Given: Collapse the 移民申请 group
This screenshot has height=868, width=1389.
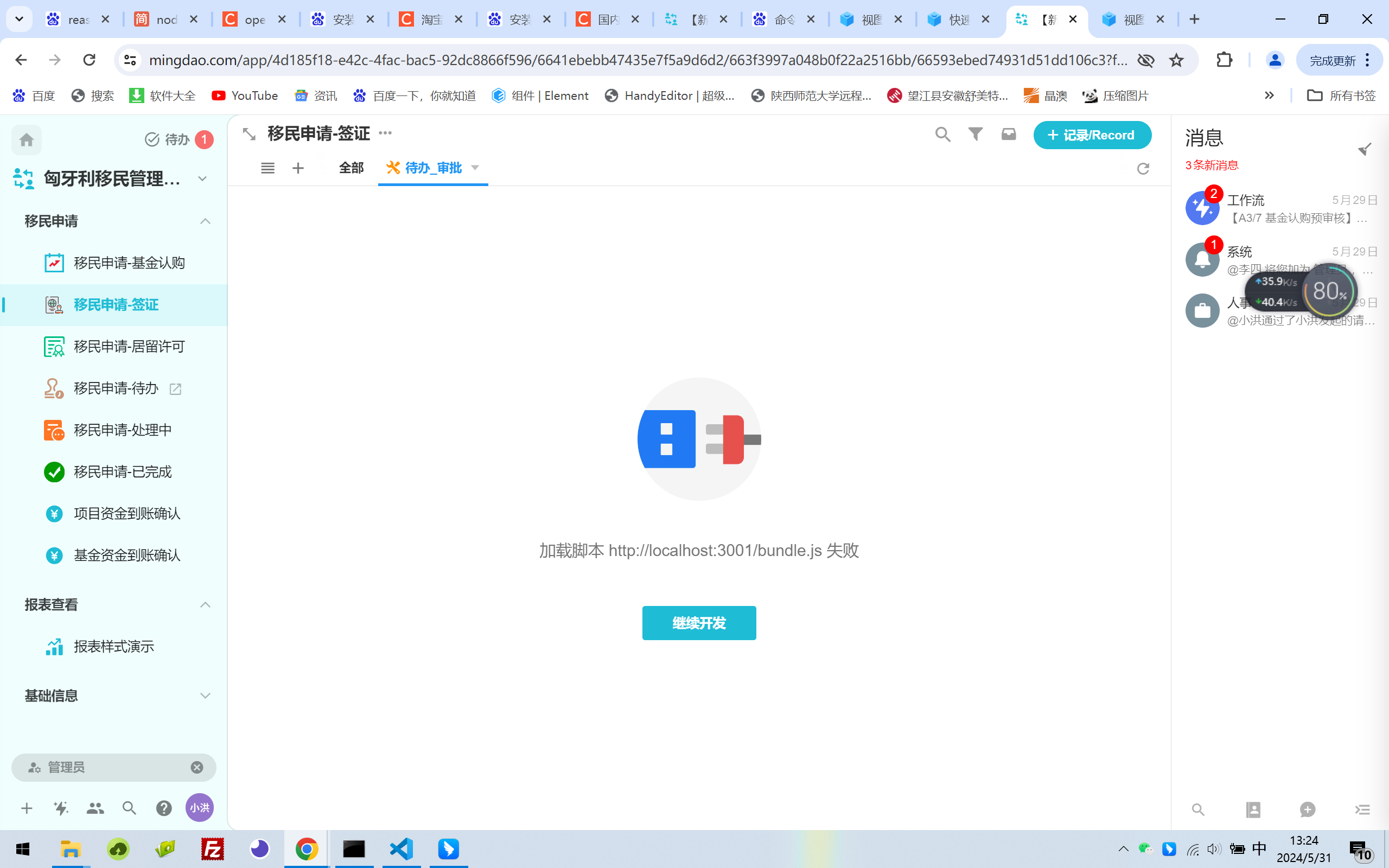Looking at the screenshot, I should click(205, 221).
